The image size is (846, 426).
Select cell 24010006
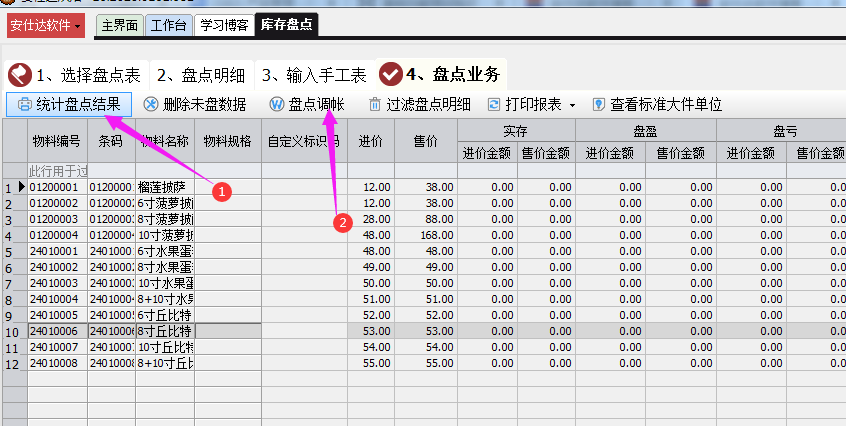[x=57, y=331]
